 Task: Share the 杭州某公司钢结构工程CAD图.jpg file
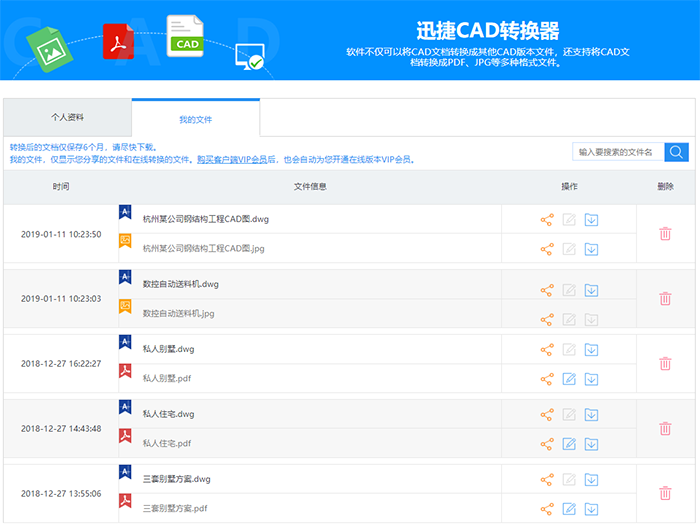547,249
